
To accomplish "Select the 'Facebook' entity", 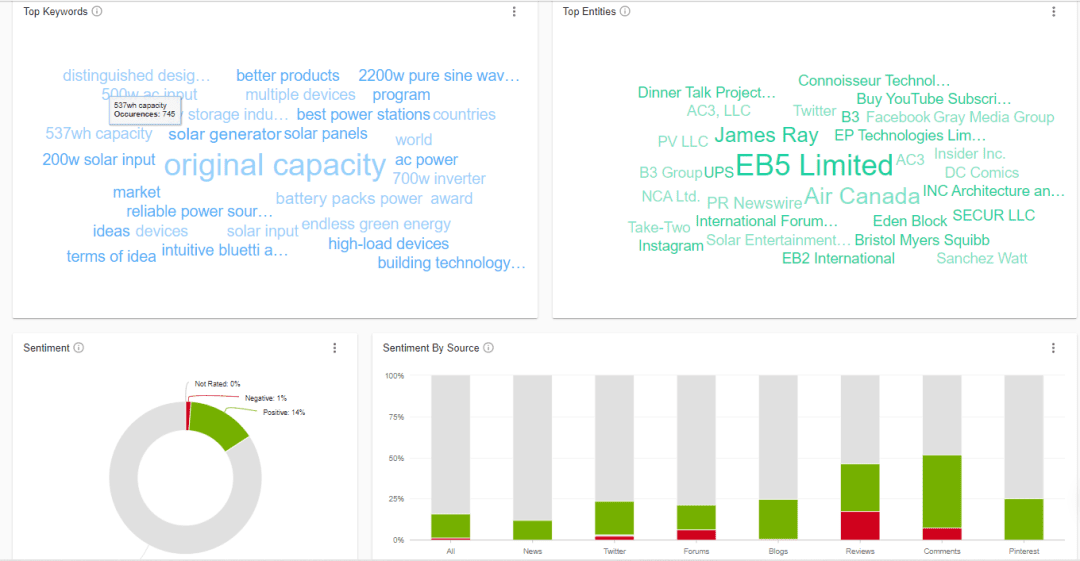I will (x=898, y=117).
